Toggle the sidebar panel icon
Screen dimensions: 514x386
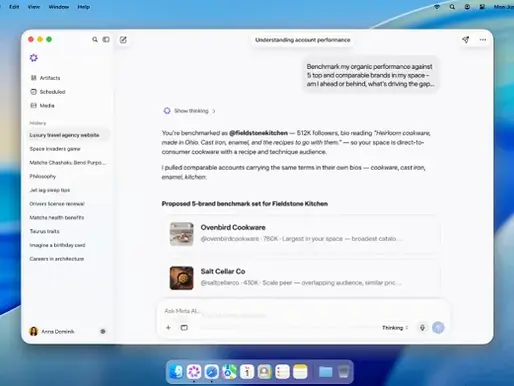106,40
